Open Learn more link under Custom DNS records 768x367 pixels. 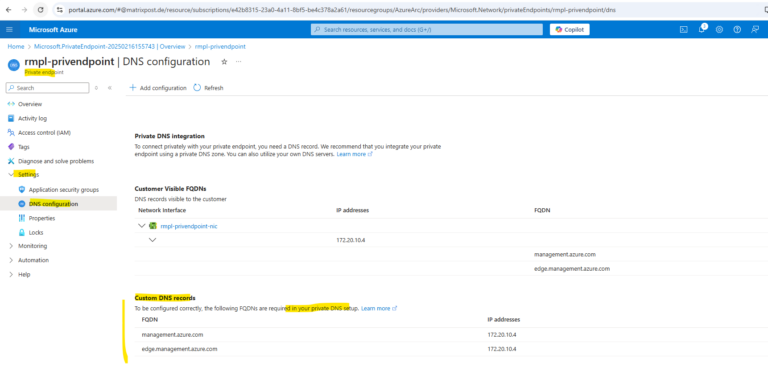click(x=379, y=308)
